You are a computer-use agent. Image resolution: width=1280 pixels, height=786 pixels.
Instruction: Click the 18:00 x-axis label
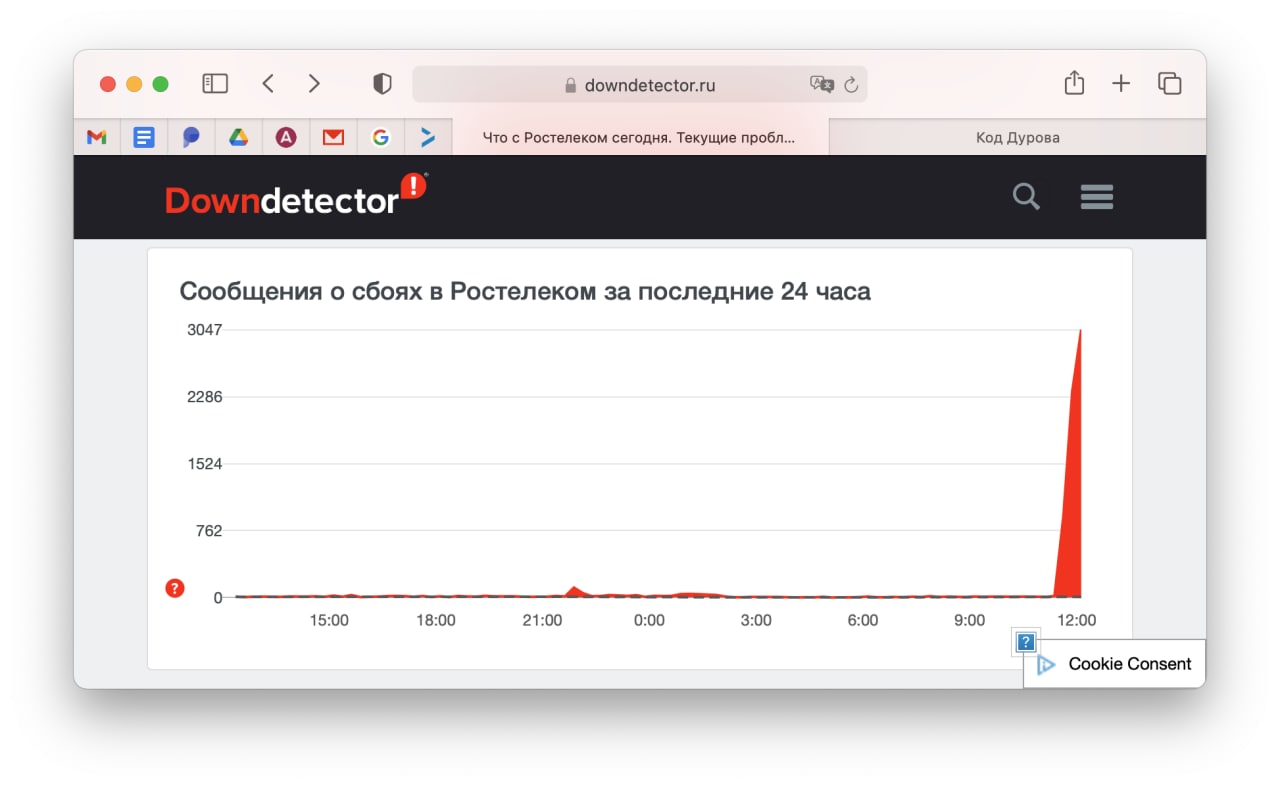tap(436, 620)
